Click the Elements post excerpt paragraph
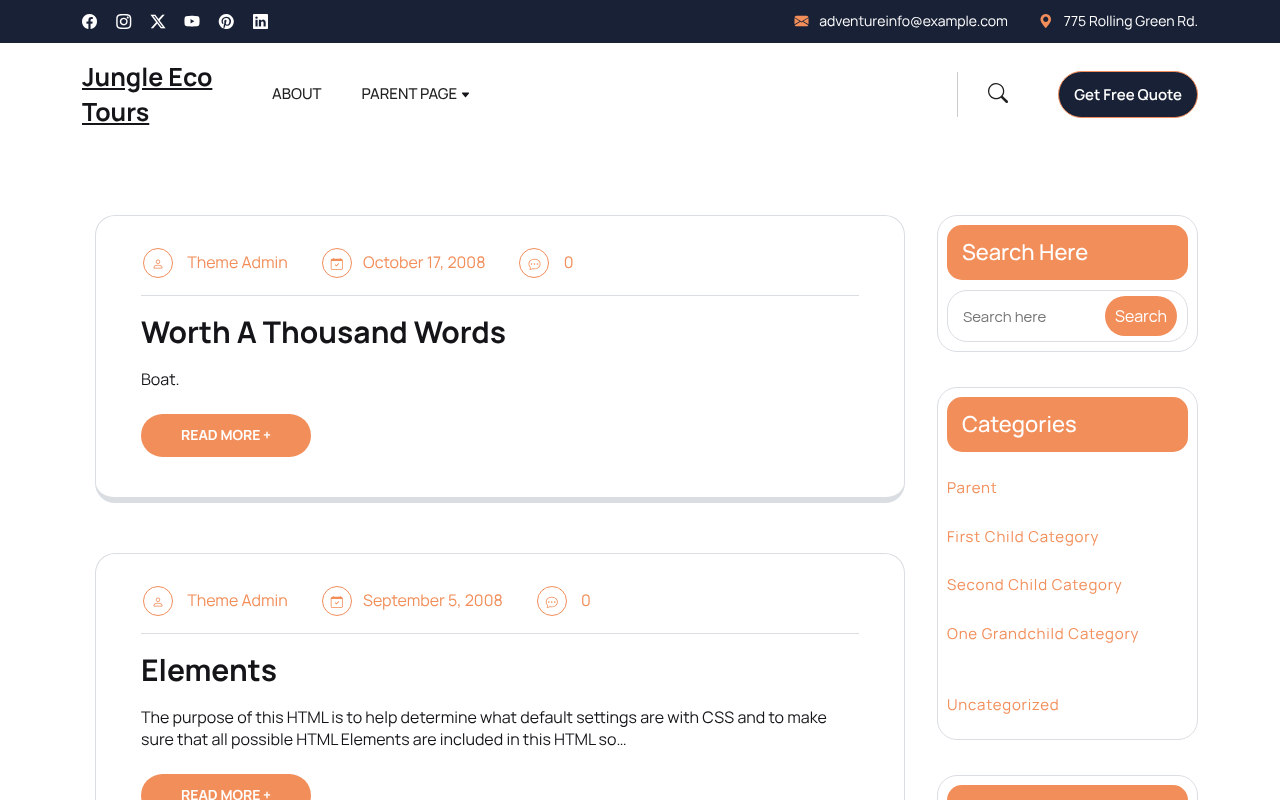1280x800 pixels. pos(484,729)
